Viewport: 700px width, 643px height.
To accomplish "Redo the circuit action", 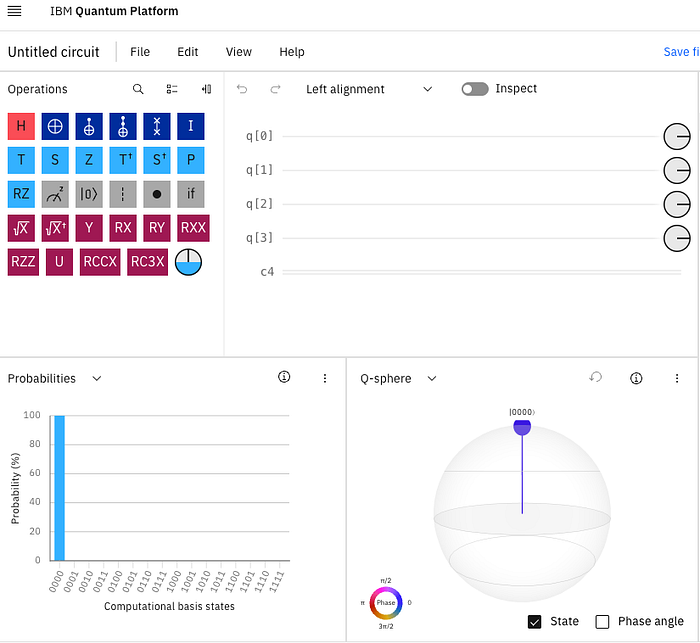I will pyautogui.click(x=275, y=89).
